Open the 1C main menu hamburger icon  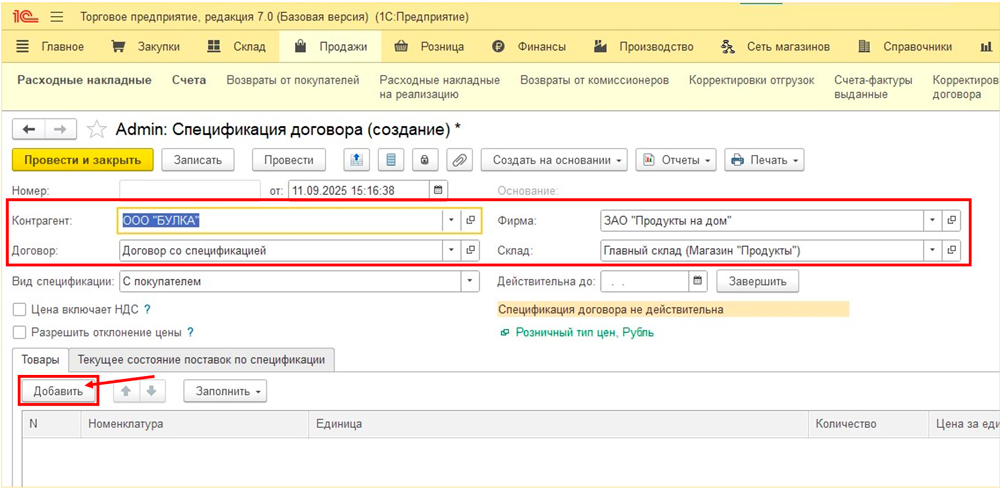(x=56, y=17)
